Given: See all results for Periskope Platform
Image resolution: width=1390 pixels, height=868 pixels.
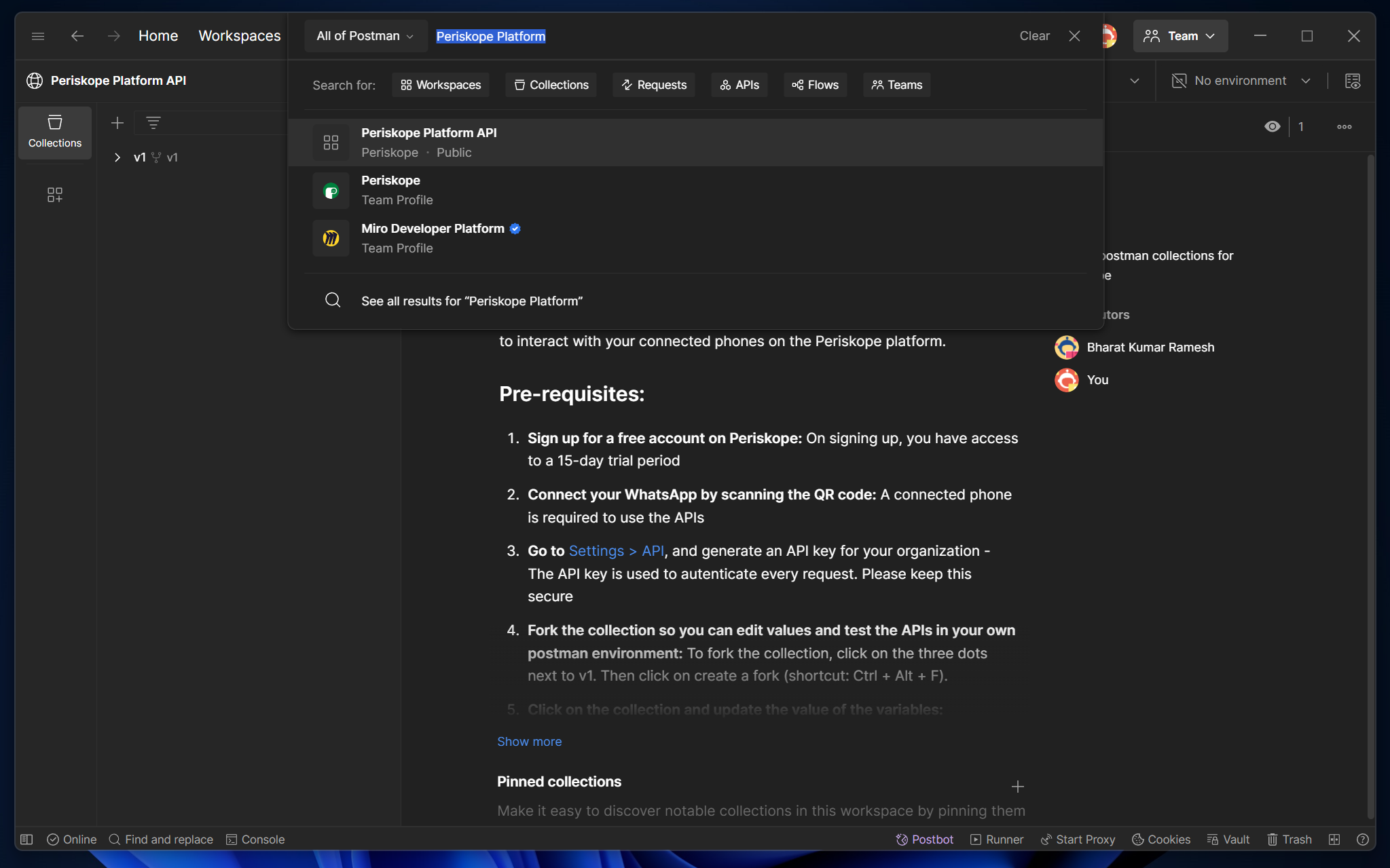Looking at the screenshot, I should point(695,301).
